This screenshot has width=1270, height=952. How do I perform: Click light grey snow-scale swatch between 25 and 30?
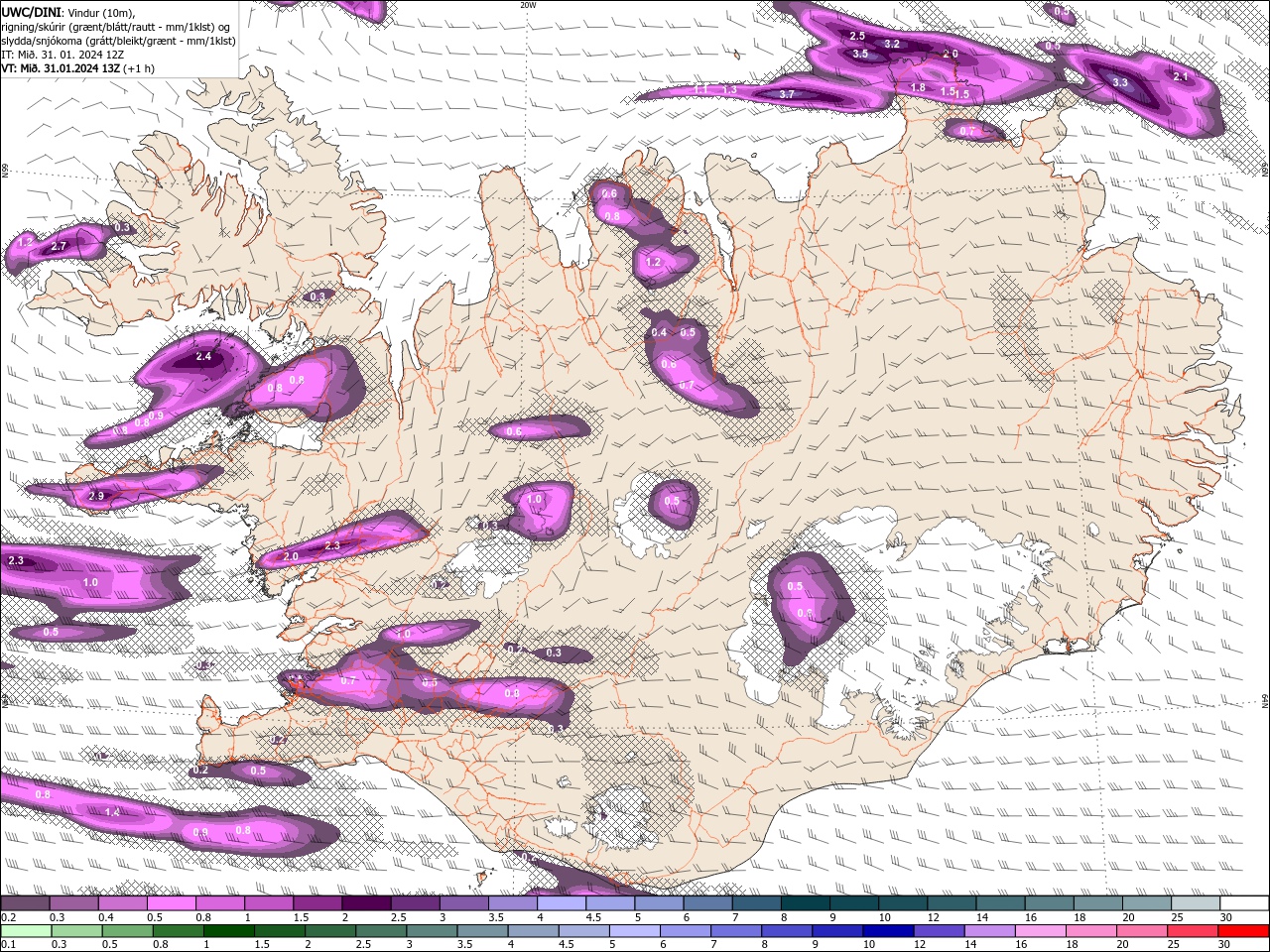[x=1196, y=903]
